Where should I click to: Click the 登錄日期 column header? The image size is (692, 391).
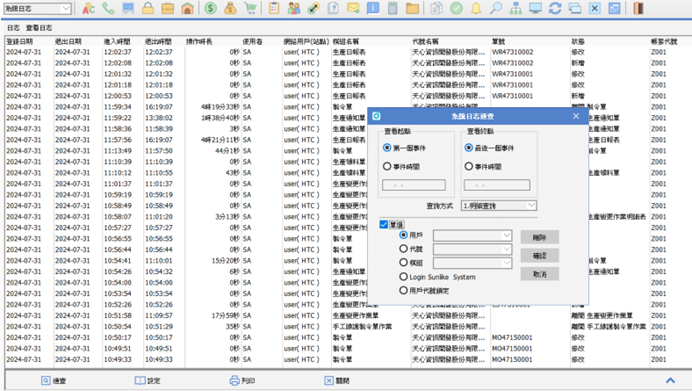19,41
